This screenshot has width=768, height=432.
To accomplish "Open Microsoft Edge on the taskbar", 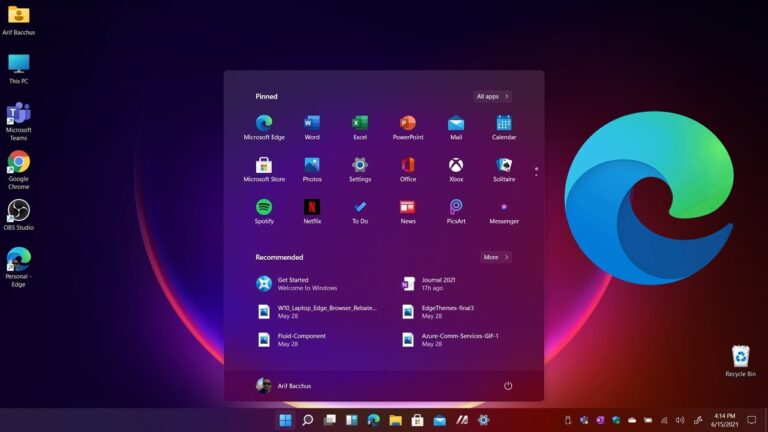I will tap(374, 420).
